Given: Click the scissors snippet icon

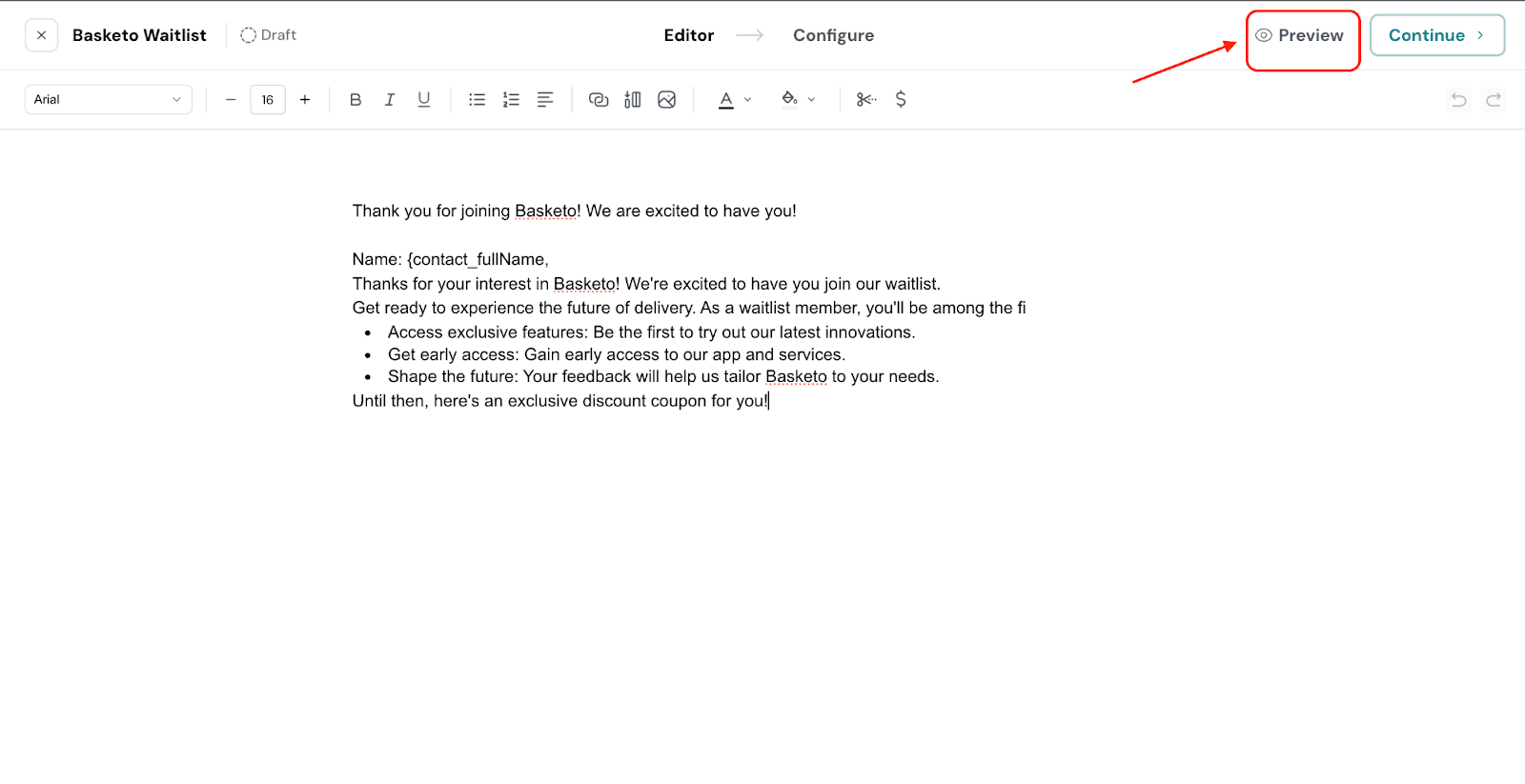Looking at the screenshot, I should click(x=866, y=99).
